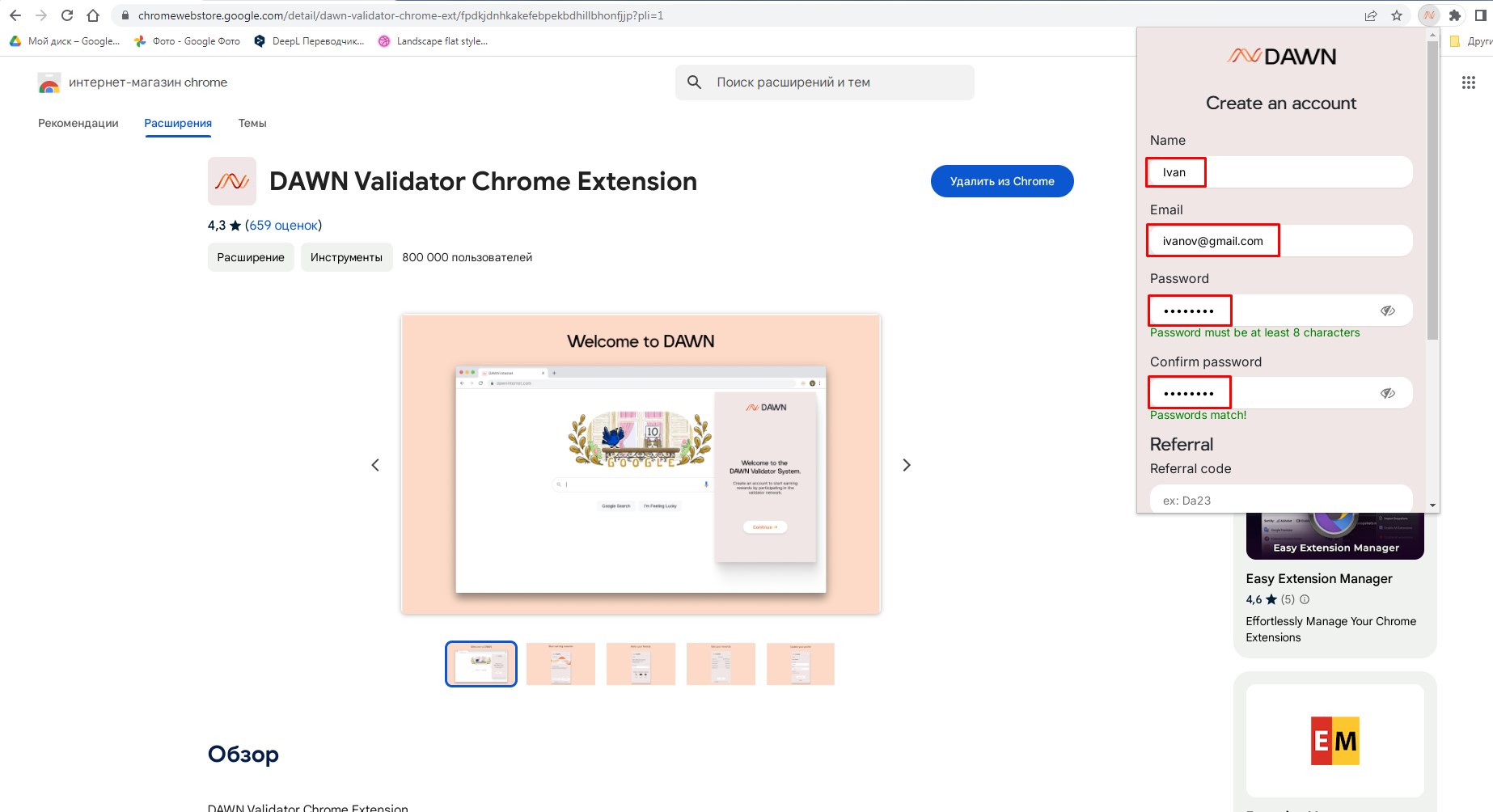Click the Easy Extension Manager card image
This screenshot has height=812, width=1493.
1335,535
